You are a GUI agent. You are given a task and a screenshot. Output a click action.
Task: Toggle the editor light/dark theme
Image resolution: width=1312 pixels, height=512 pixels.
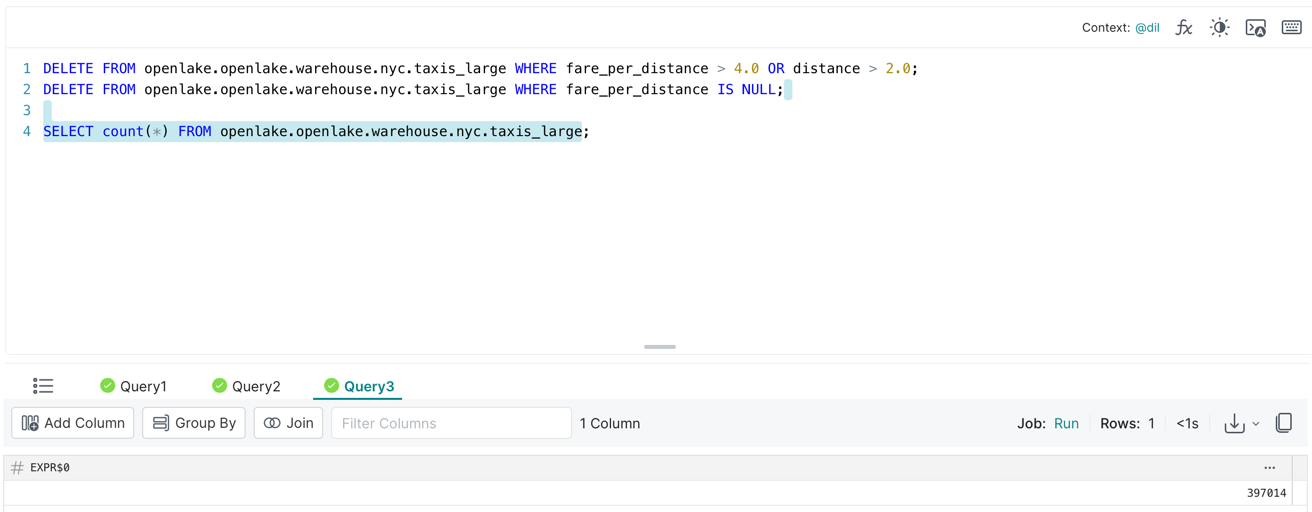[1219, 28]
